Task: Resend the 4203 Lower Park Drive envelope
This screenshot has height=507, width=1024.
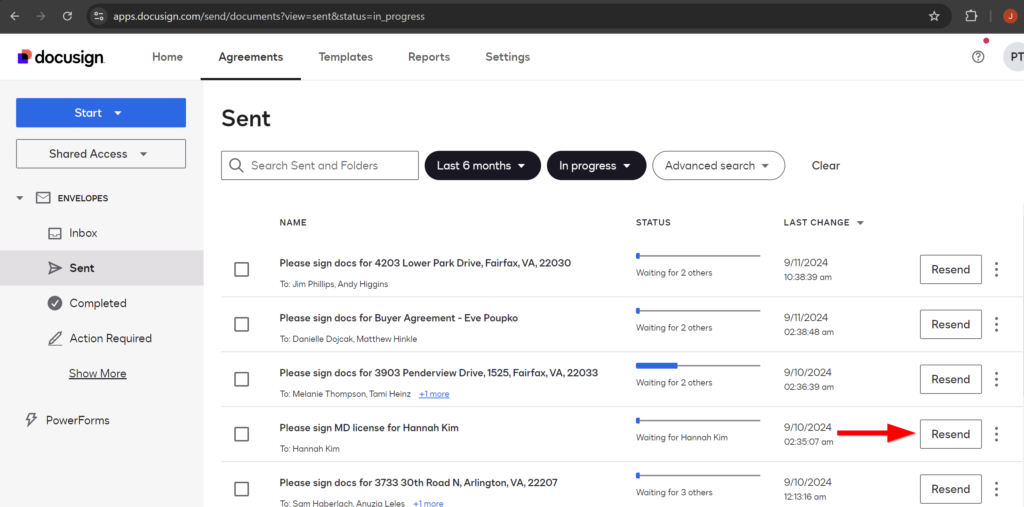Action: pos(950,269)
